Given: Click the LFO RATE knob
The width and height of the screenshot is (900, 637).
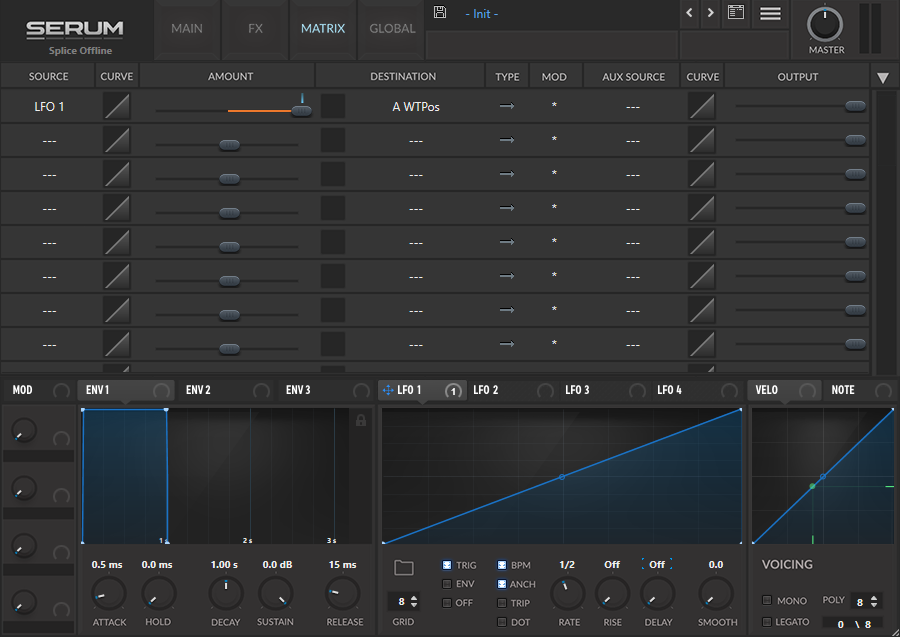Looking at the screenshot, I should coord(568,593).
